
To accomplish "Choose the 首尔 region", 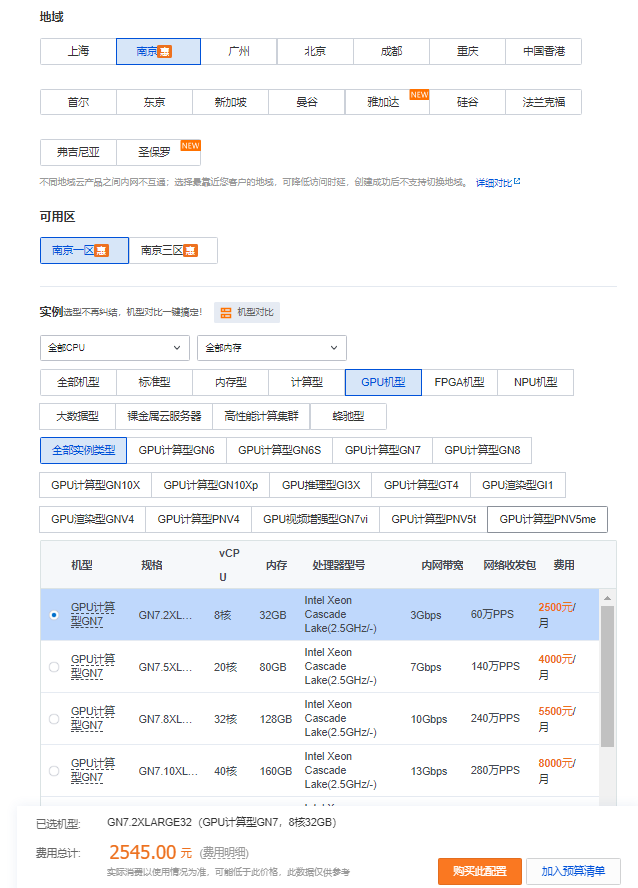I will pyautogui.click(x=78, y=103).
